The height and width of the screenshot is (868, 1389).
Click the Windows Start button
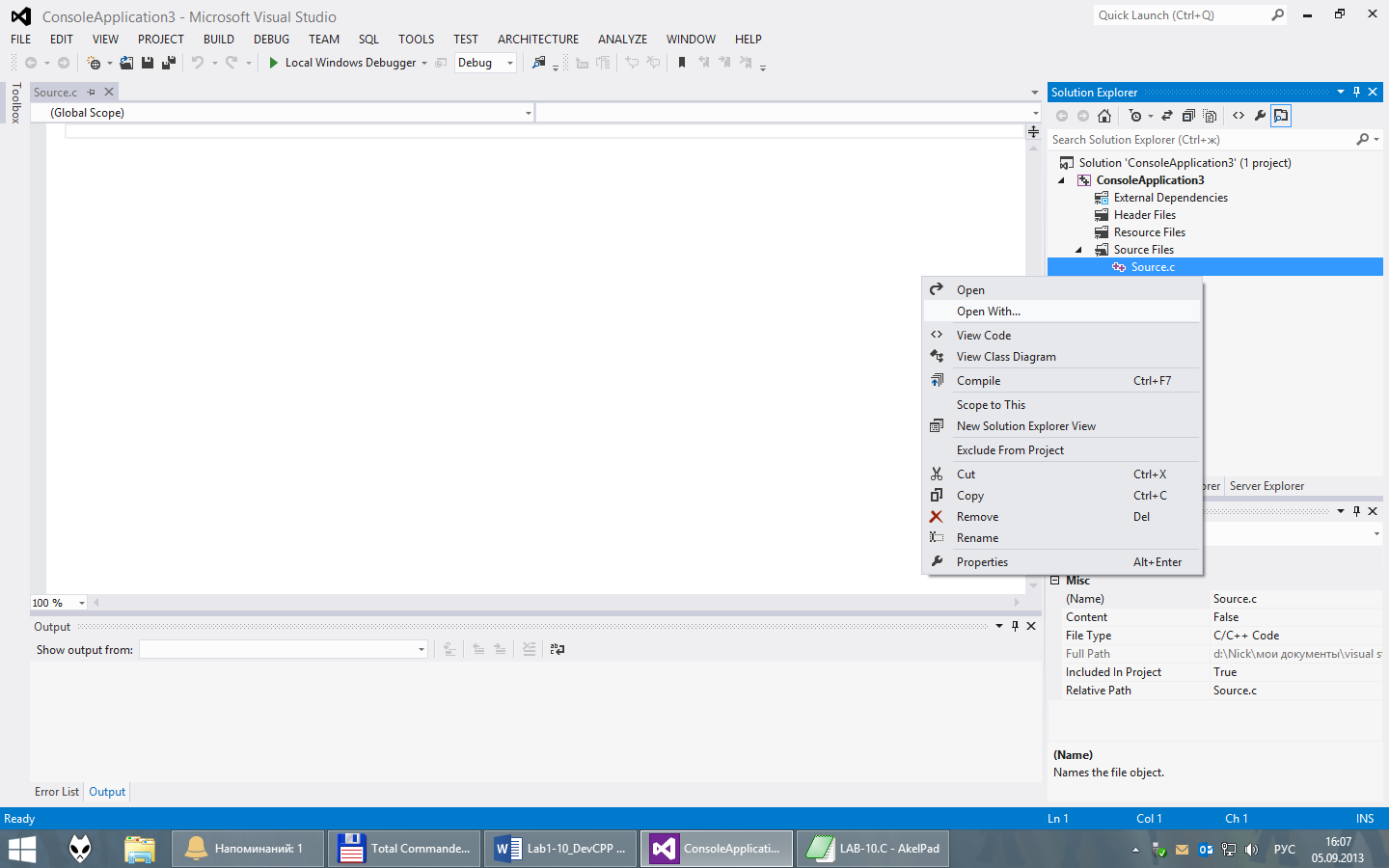(x=21, y=849)
